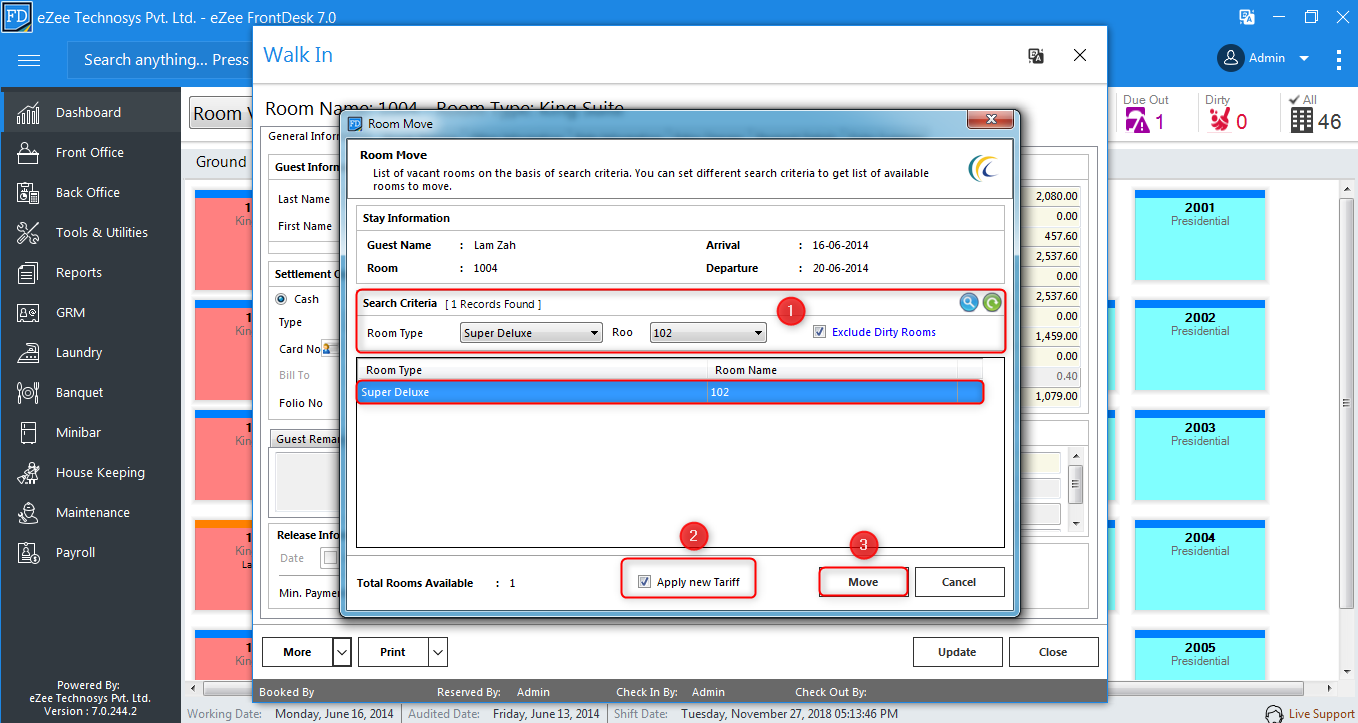Image resolution: width=1358 pixels, height=723 pixels.
Task: Close the Walk In window with X
Action: point(1080,56)
